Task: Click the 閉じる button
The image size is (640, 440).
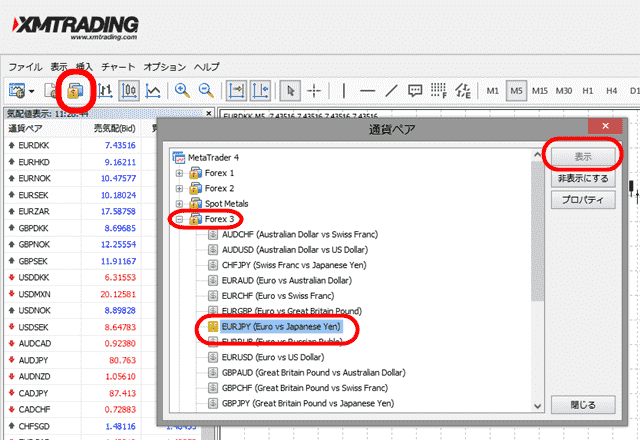Action: coord(583,405)
